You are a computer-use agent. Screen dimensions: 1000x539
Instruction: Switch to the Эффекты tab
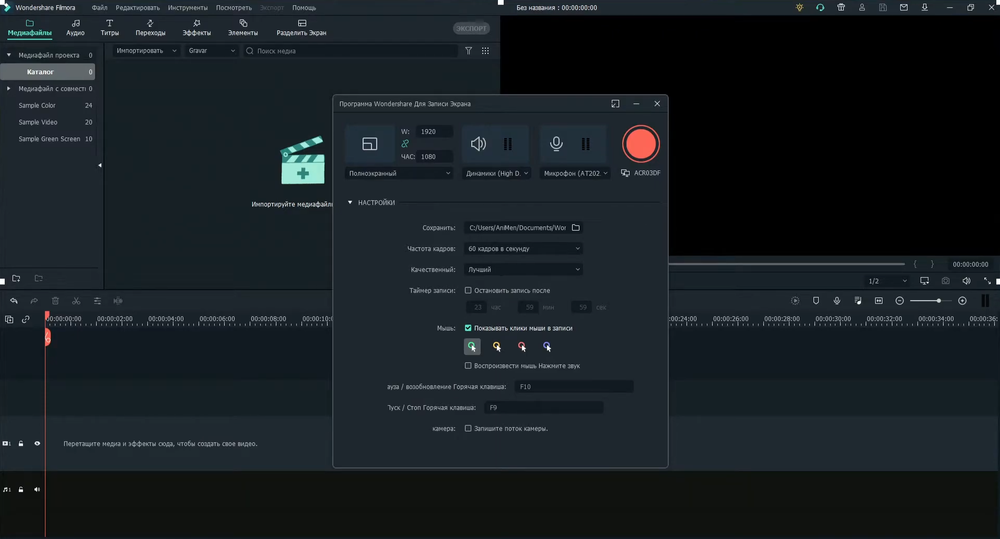click(x=196, y=27)
